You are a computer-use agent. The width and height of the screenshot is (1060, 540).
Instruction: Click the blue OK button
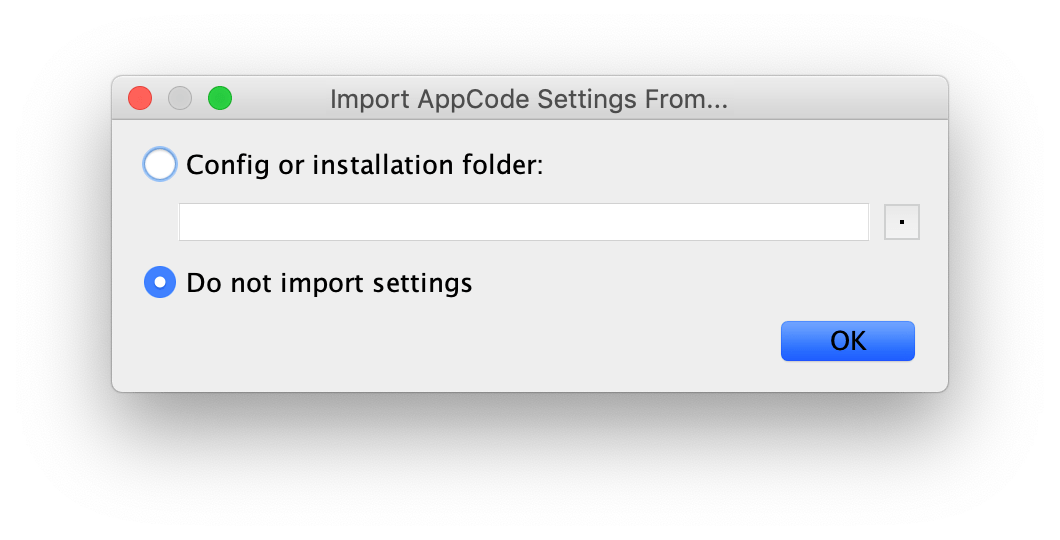848,341
